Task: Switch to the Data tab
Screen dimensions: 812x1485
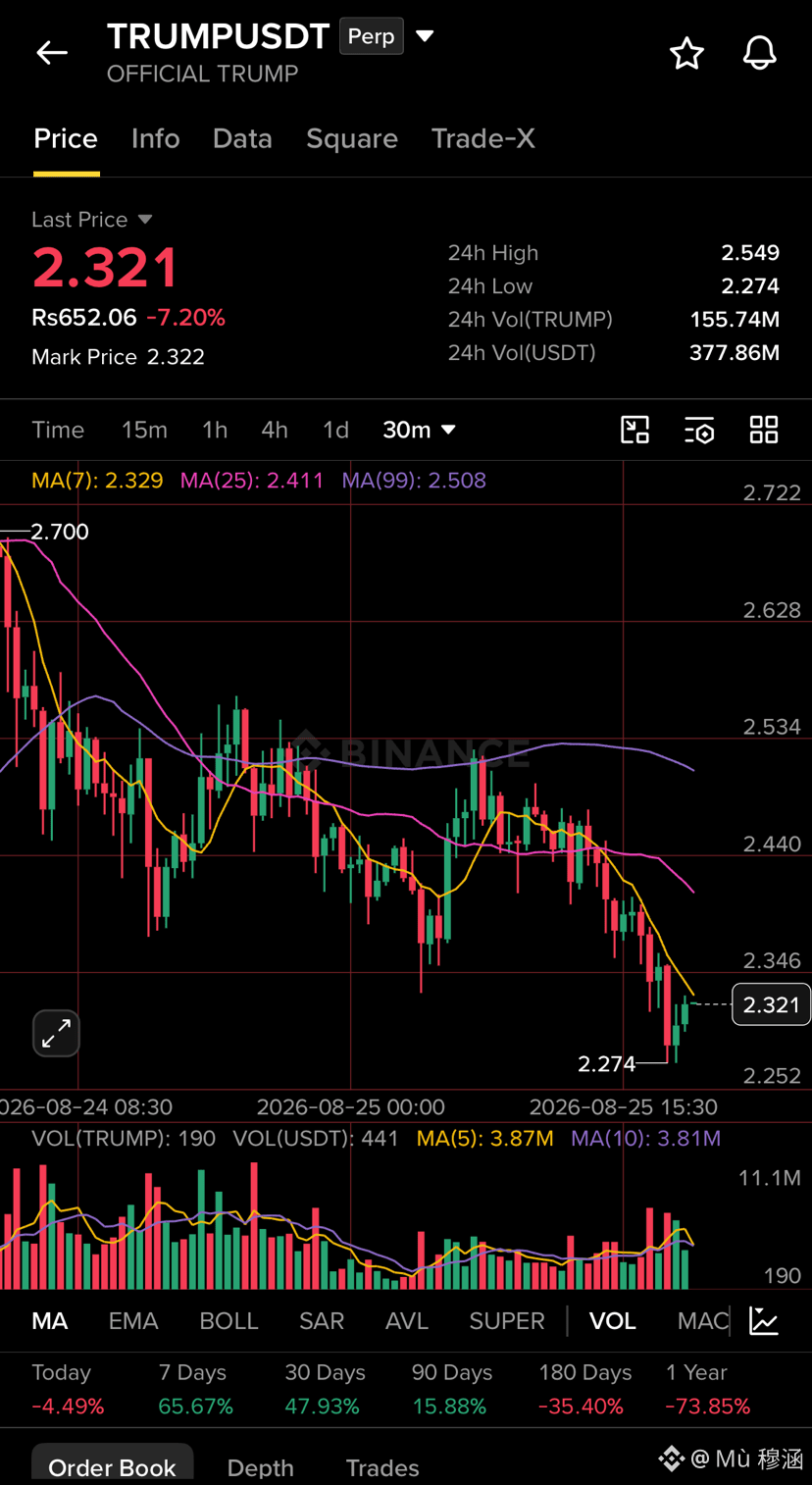Action: [242, 138]
